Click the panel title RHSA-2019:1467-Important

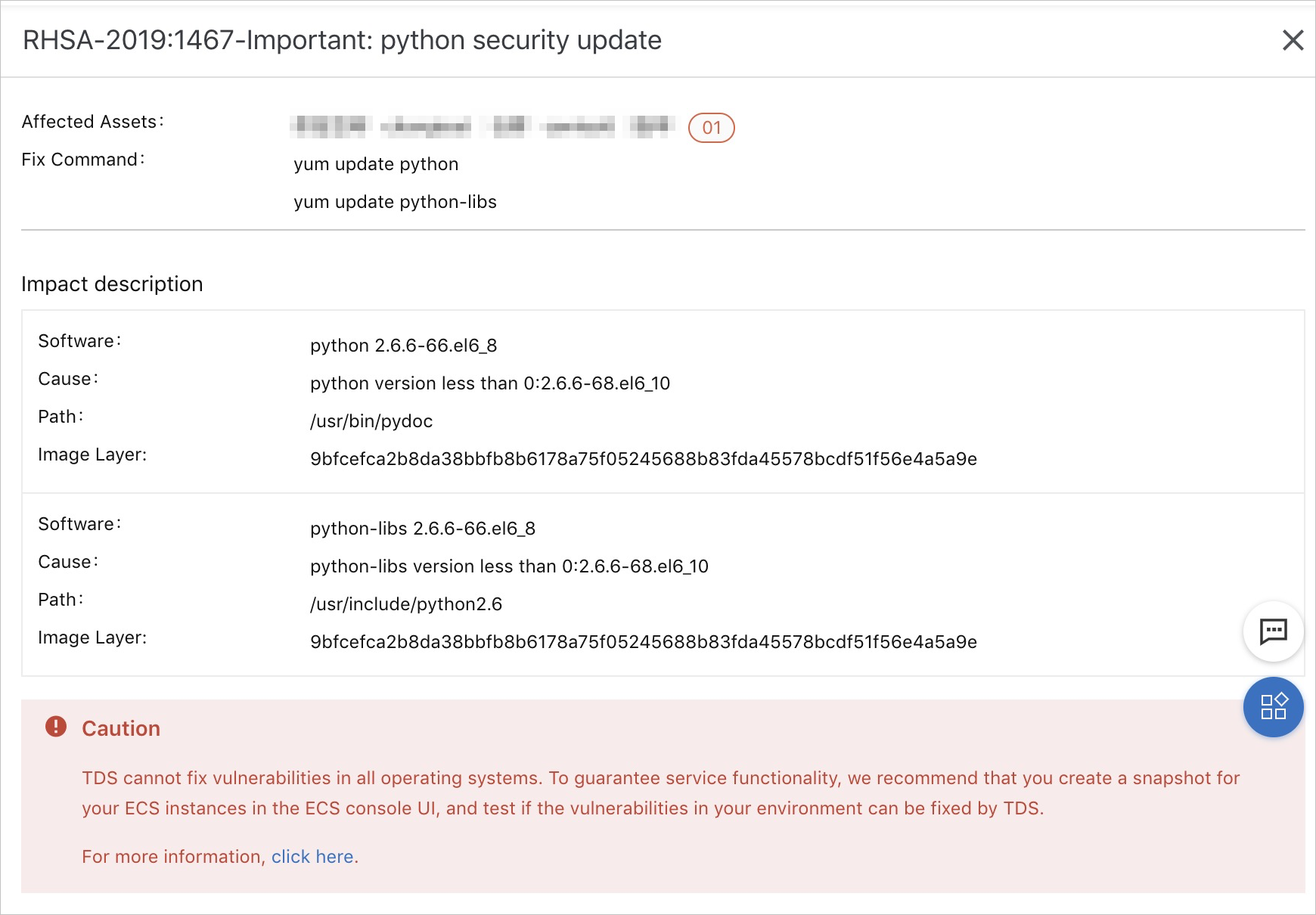point(342,40)
